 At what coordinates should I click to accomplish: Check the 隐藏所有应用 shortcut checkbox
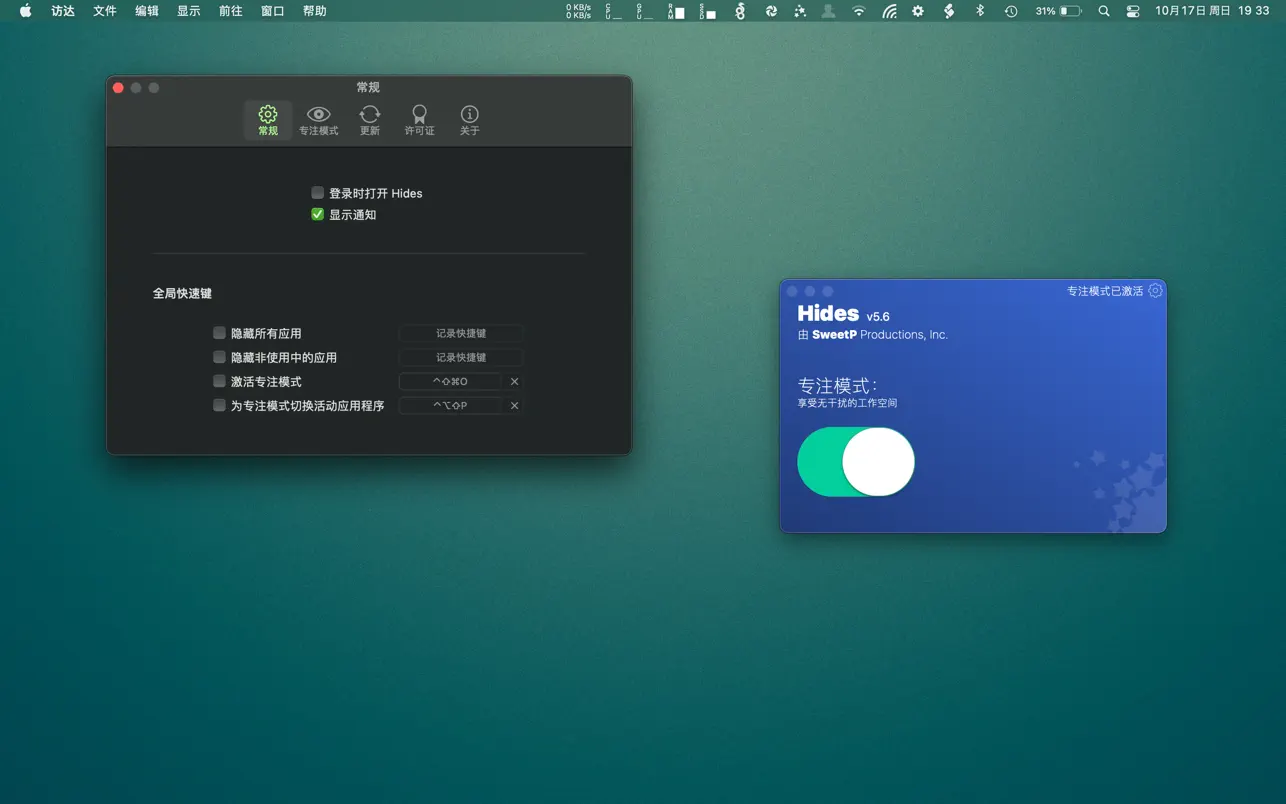click(x=219, y=333)
